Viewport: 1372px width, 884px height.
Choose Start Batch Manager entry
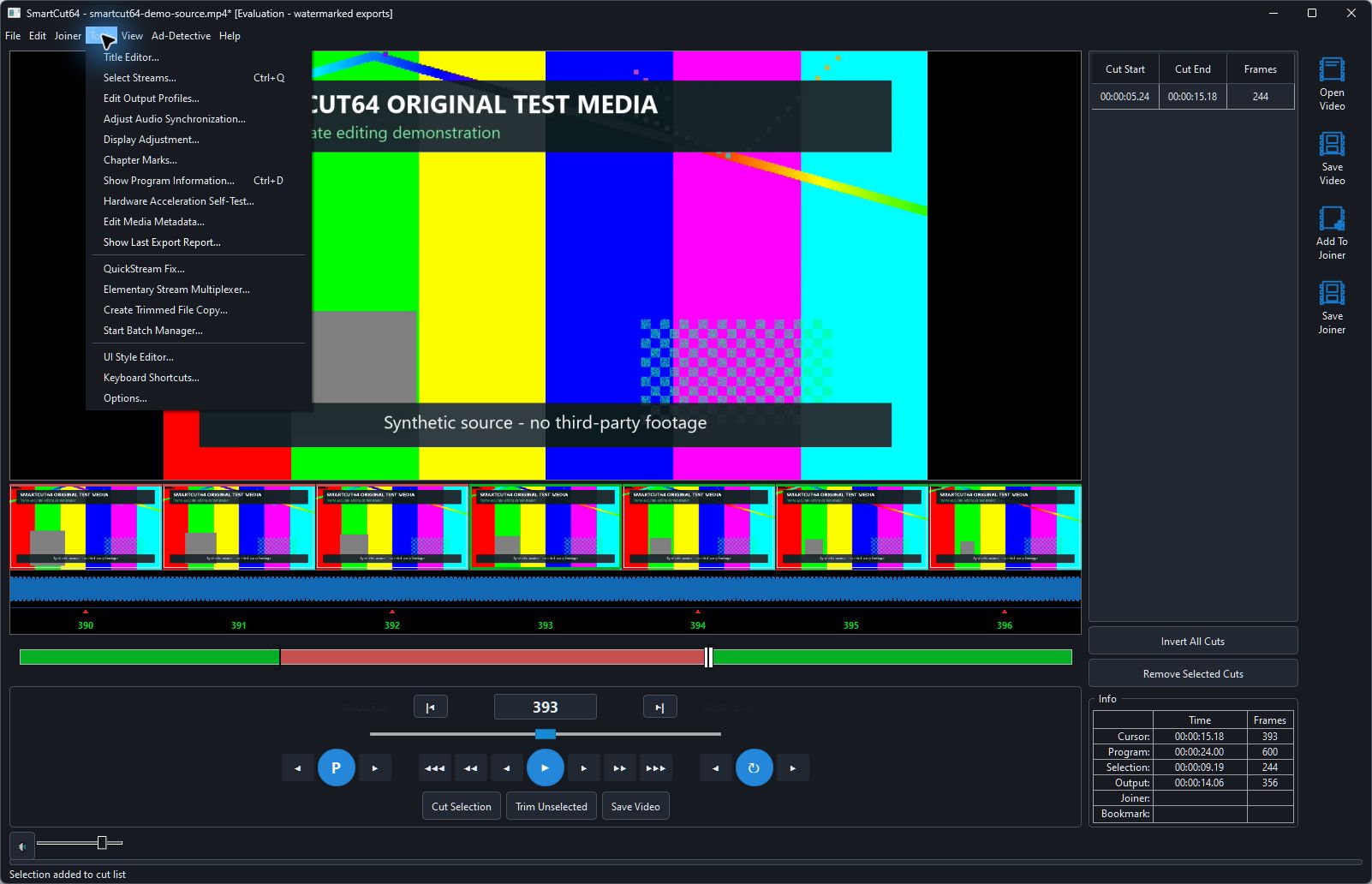click(199, 331)
